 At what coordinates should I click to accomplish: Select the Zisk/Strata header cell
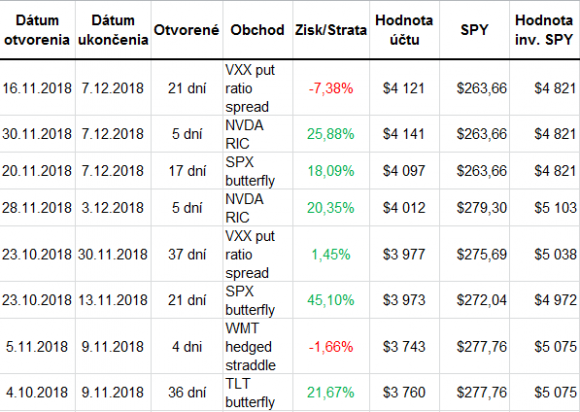[x=331, y=30]
